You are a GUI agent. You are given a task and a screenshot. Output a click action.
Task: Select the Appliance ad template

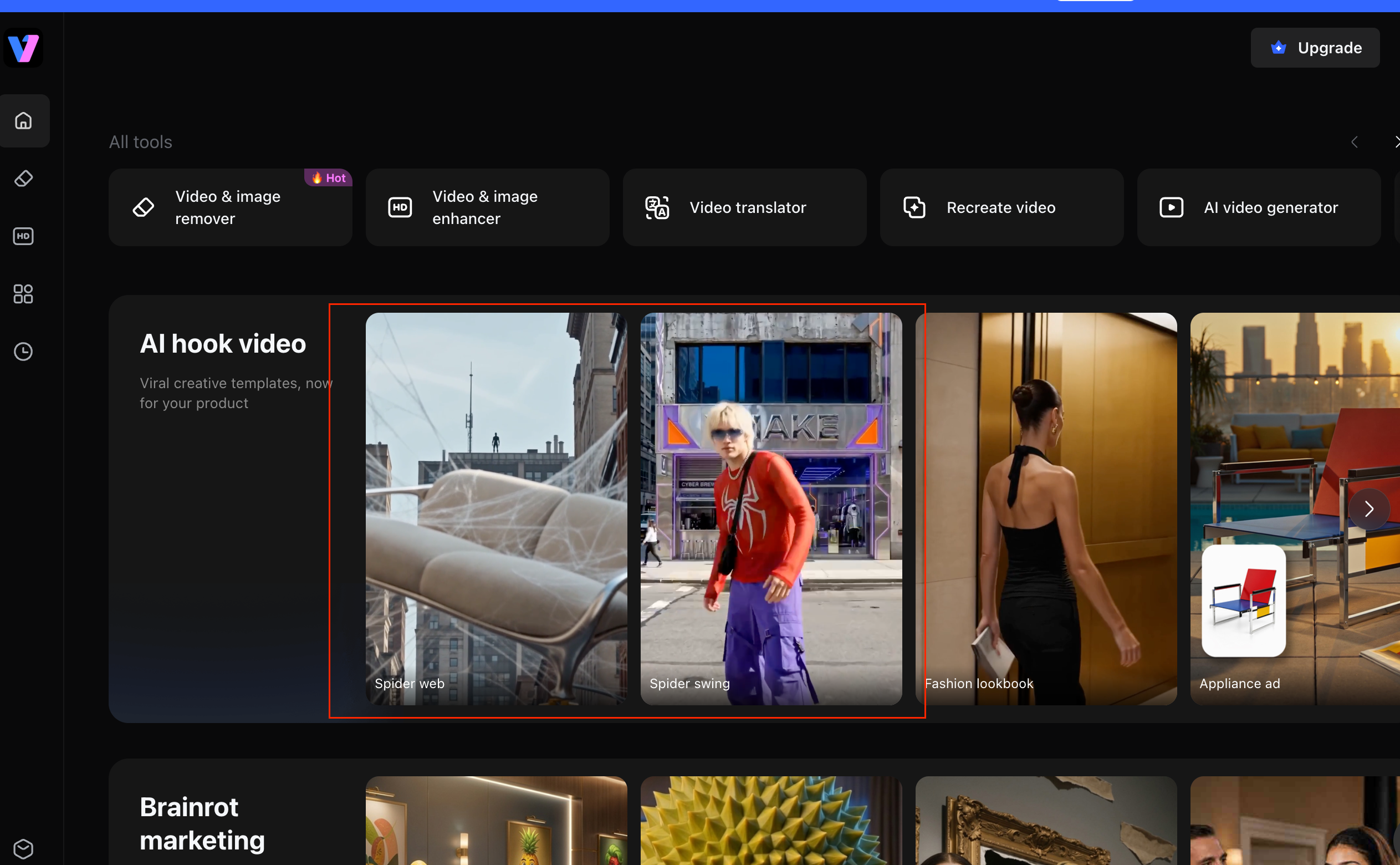click(1295, 508)
